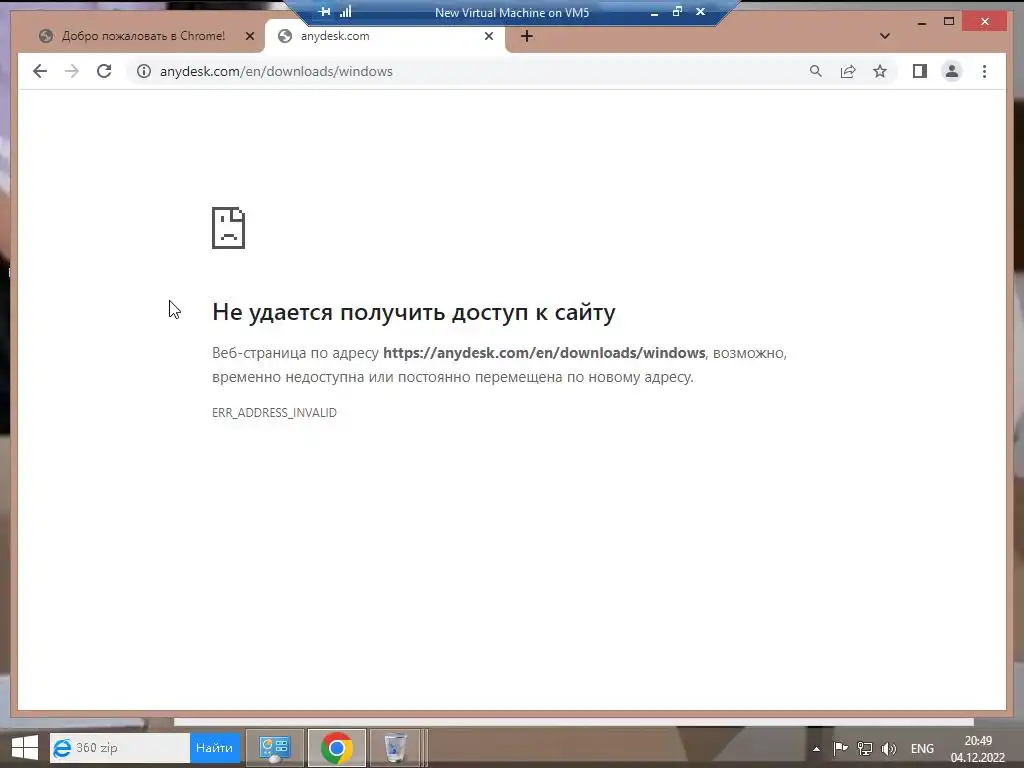The width and height of the screenshot is (1024, 768).
Task: Open the Chrome profile avatar menu
Action: tap(952, 71)
